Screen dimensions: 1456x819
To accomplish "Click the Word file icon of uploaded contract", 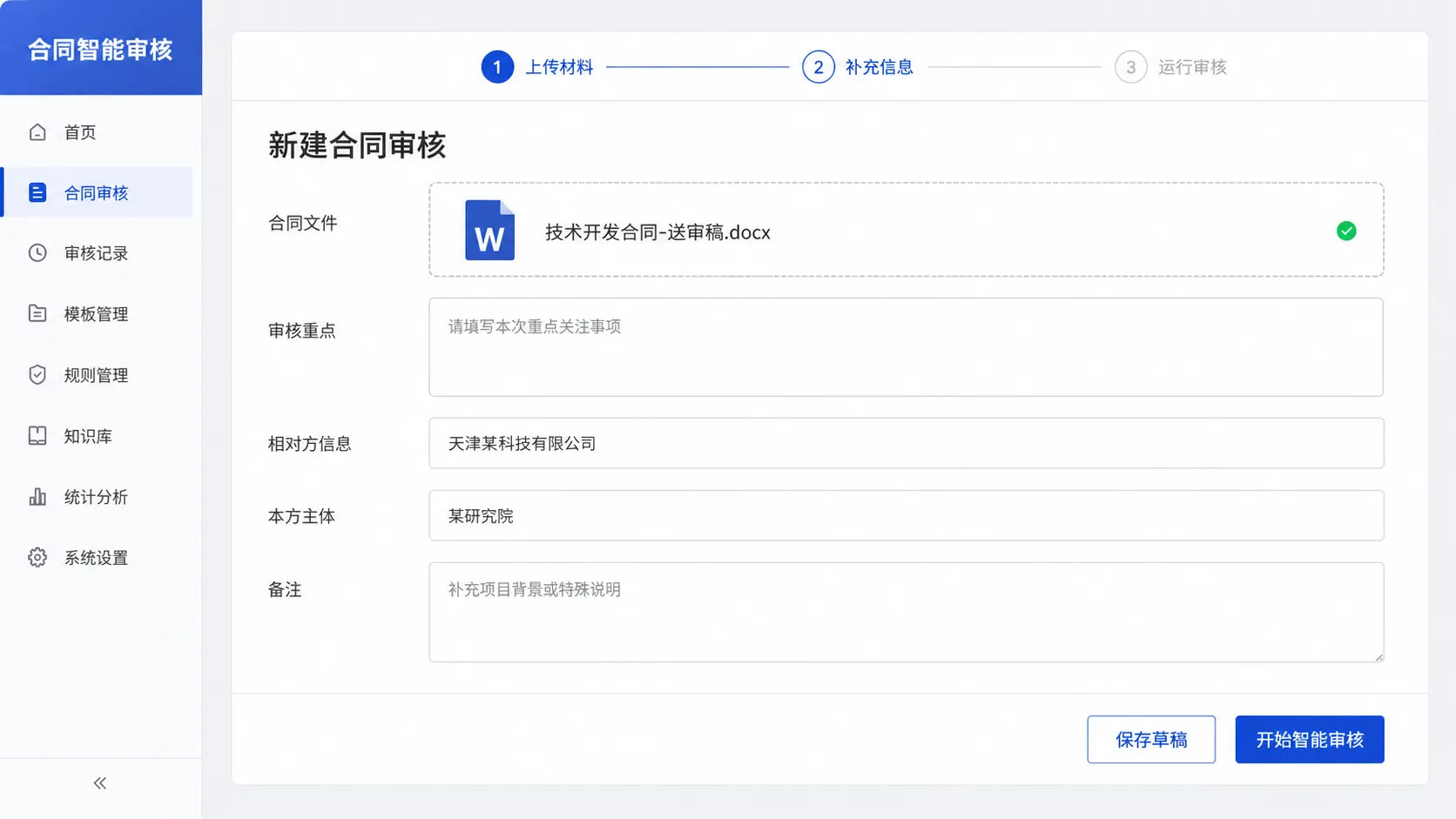I will (x=489, y=231).
